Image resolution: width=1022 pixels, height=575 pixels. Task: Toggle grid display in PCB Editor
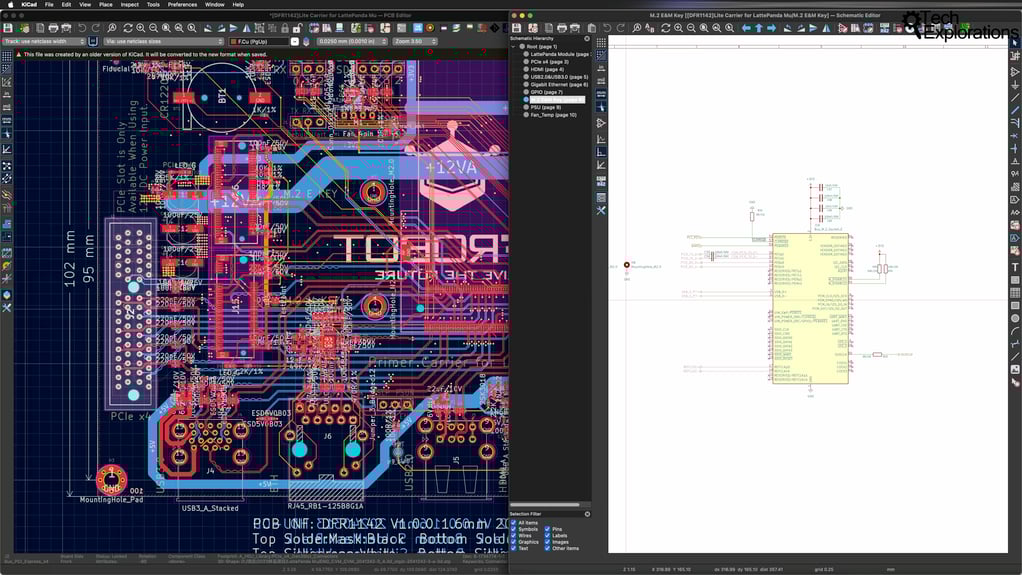7,56
